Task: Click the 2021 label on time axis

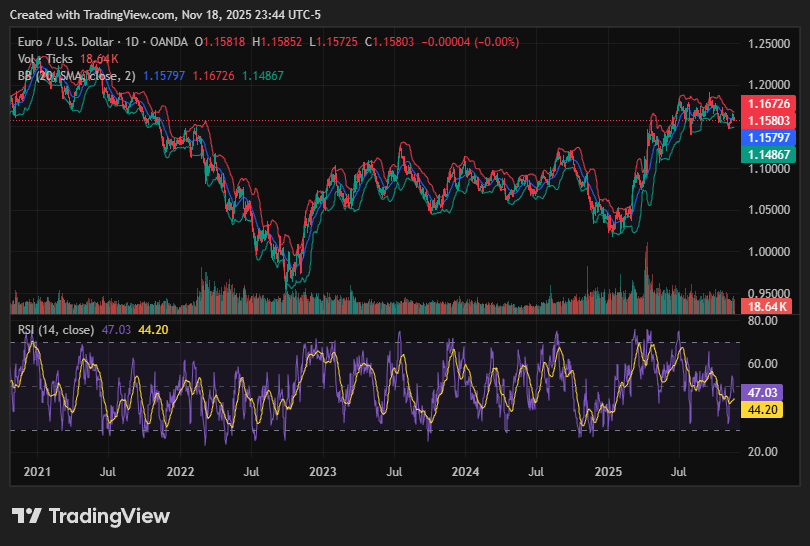Action: point(37,470)
